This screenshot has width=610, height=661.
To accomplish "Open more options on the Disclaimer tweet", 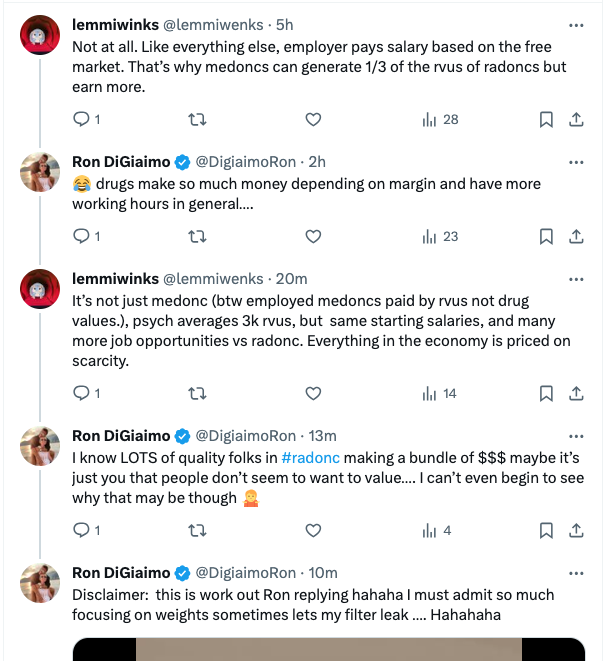I will tap(576, 573).
